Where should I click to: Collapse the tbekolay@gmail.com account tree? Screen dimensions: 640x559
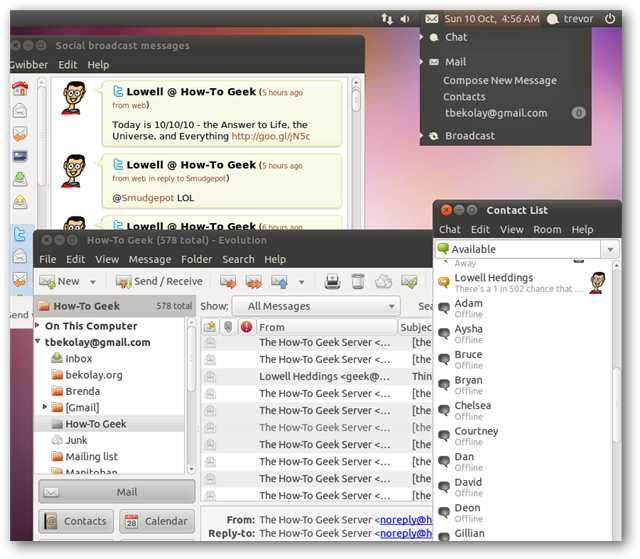[x=38, y=341]
